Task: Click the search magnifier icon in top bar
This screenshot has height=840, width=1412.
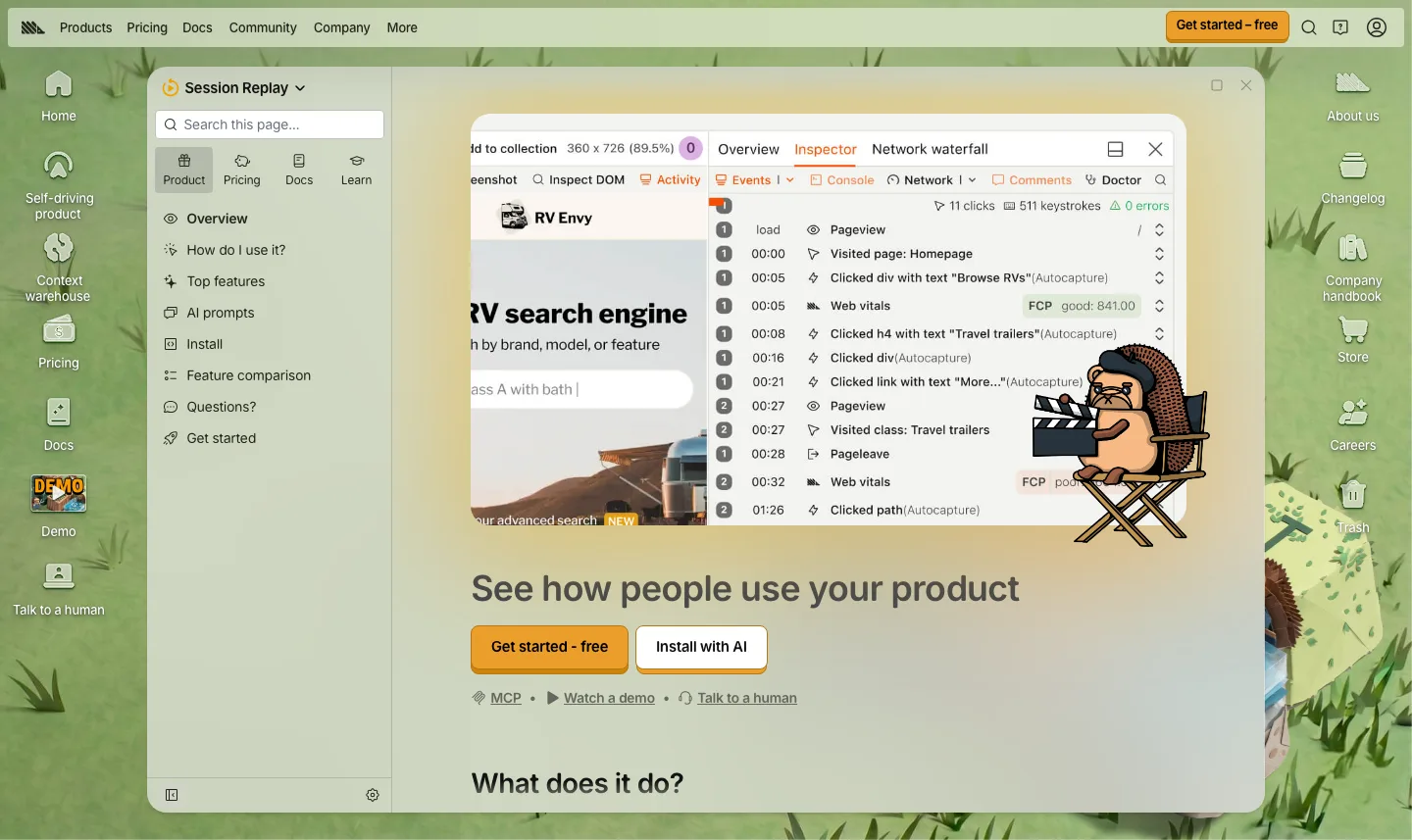Action: pos(1309,27)
